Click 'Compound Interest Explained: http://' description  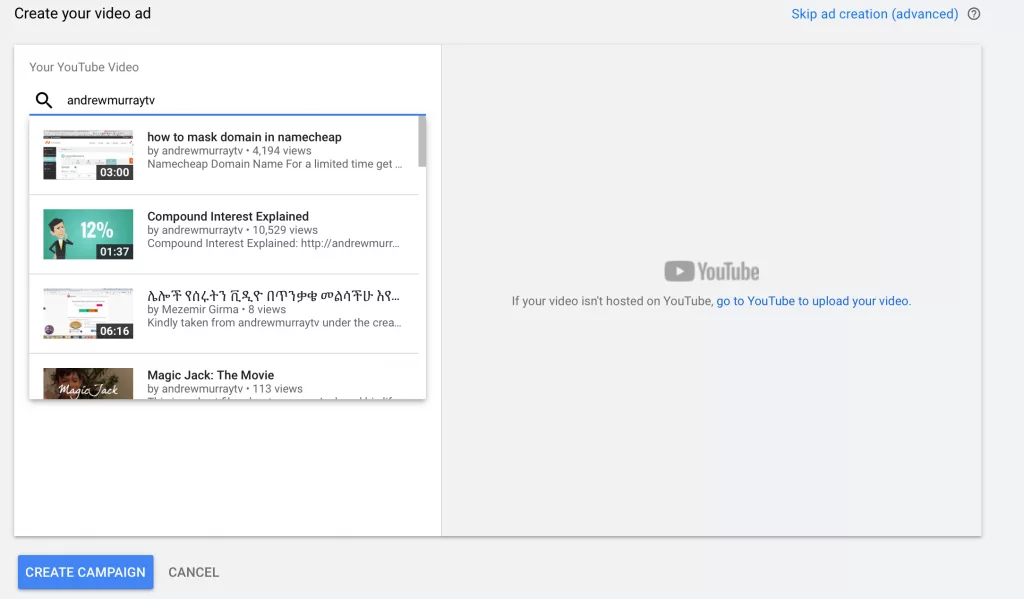(x=273, y=244)
